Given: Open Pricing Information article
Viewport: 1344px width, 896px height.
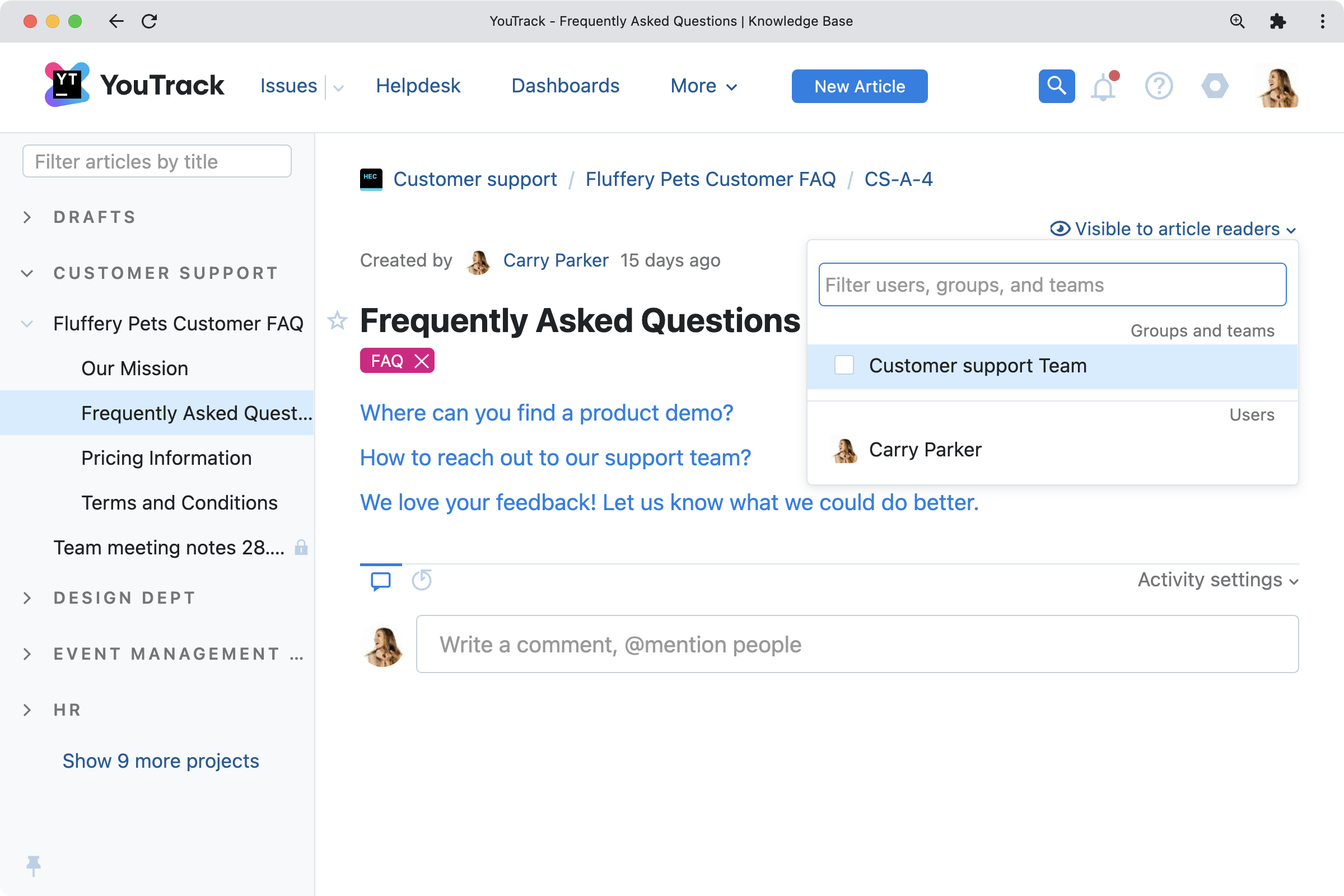Looking at the screenshot, I should click(x=166, y=458).
